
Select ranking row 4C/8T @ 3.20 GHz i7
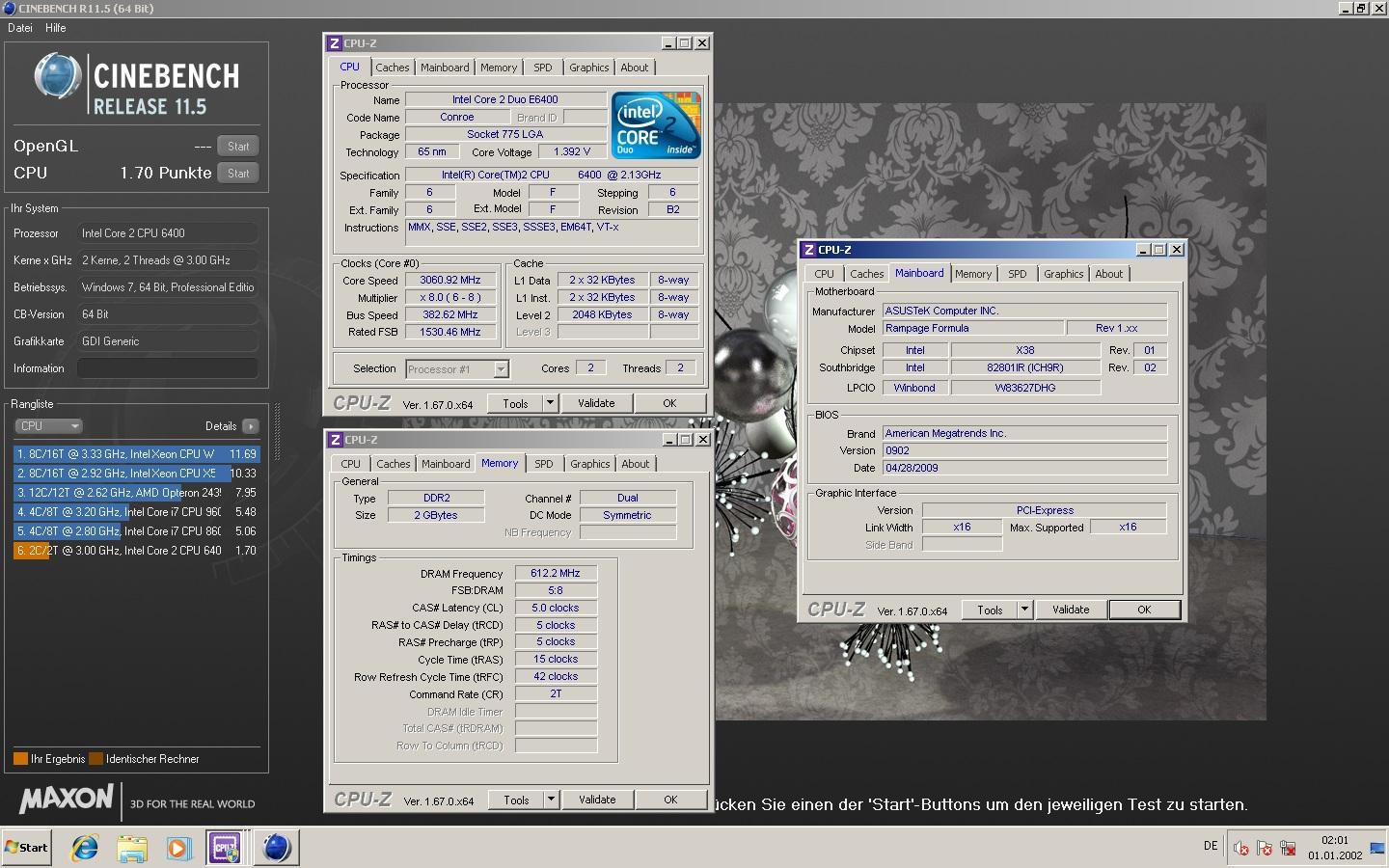(136, 512)
